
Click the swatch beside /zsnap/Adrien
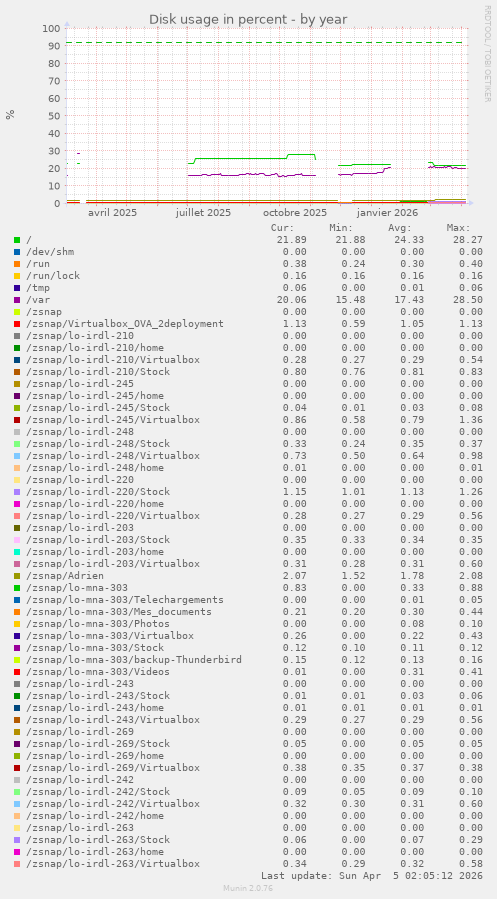pos(17,576)
